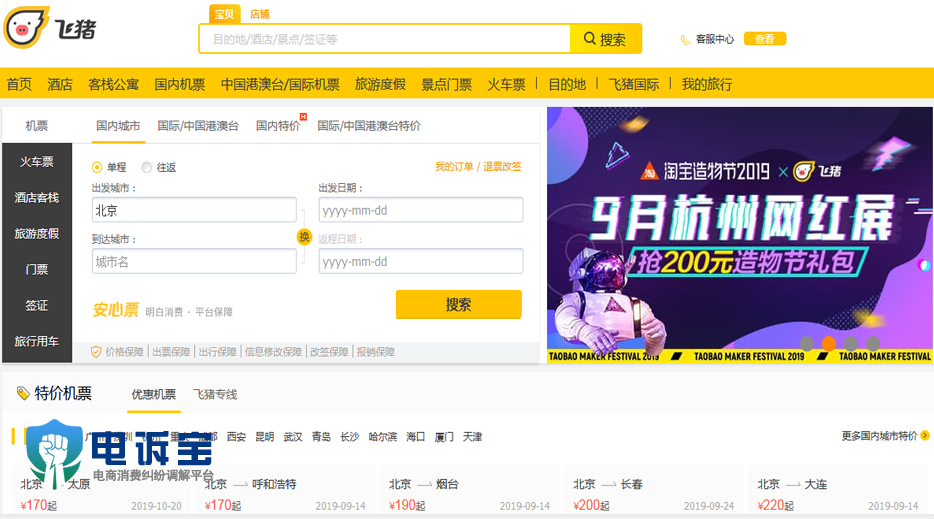The height and width of the screenshot is (519, 934).
Task: Select 签证 in the left sidebar
Action: 37,305
